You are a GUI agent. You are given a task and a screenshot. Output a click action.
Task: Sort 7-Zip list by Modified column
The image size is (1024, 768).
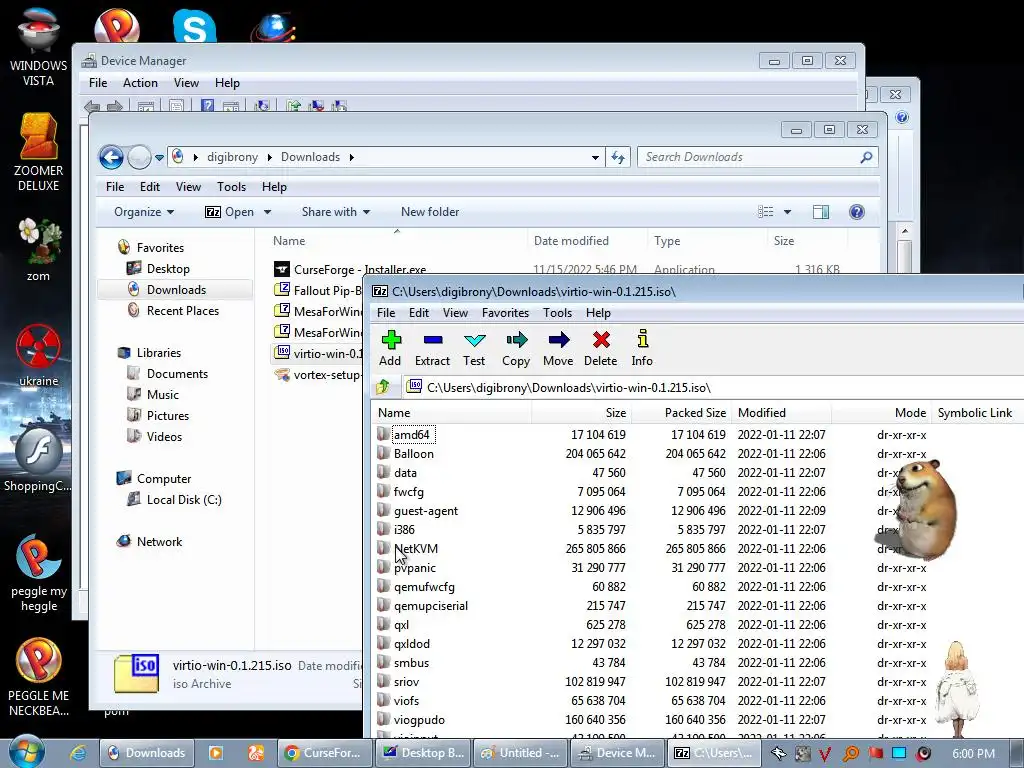pyautogui.click(x=781, y=413)
